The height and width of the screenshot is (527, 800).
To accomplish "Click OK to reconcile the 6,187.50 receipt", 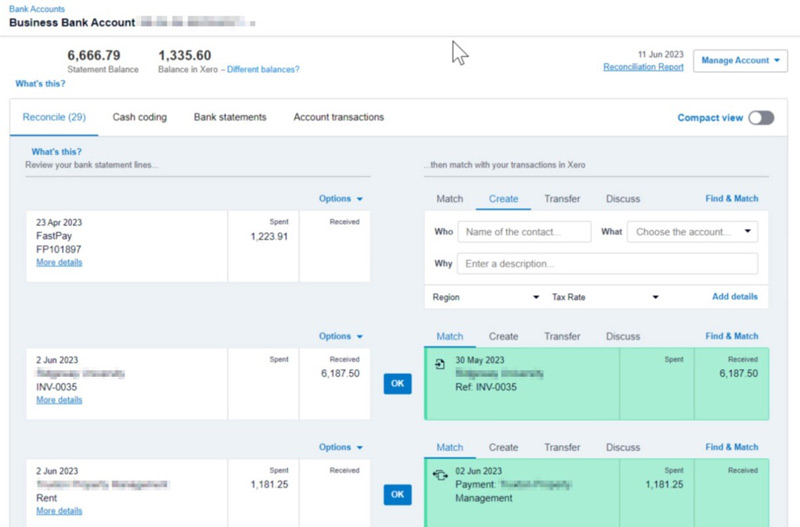I will (x=397, y=383).
